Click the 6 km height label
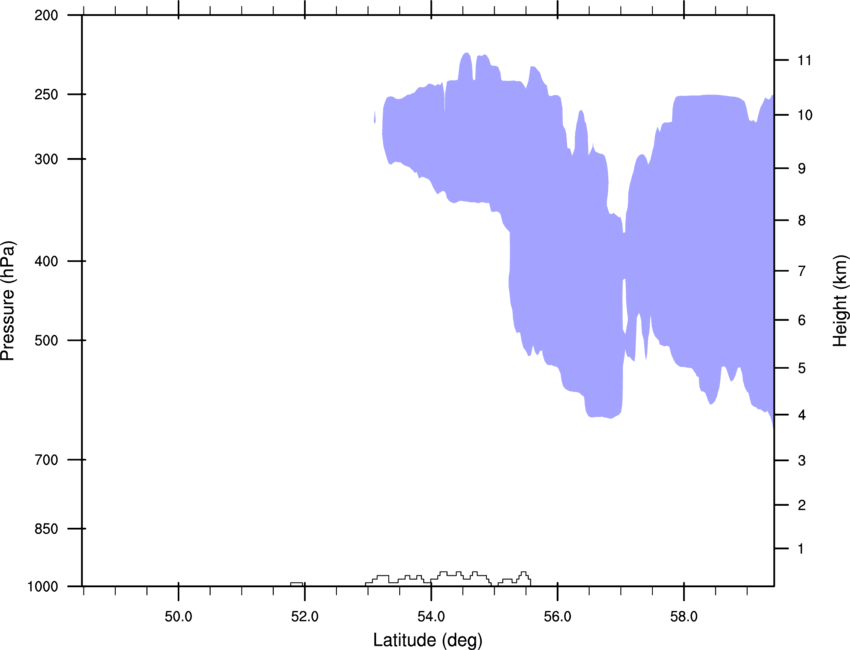The image size is (850, 650). coord(801,320)
